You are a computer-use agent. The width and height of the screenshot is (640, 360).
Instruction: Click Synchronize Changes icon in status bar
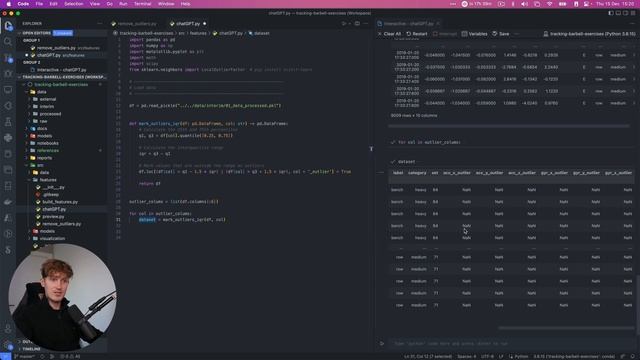coord(42,356)
